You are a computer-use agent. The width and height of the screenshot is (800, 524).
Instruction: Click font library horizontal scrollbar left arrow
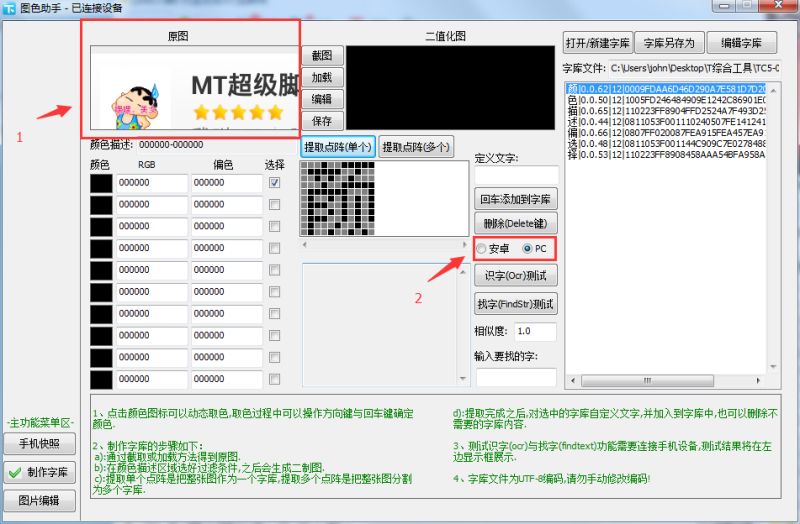pos(572,381)
